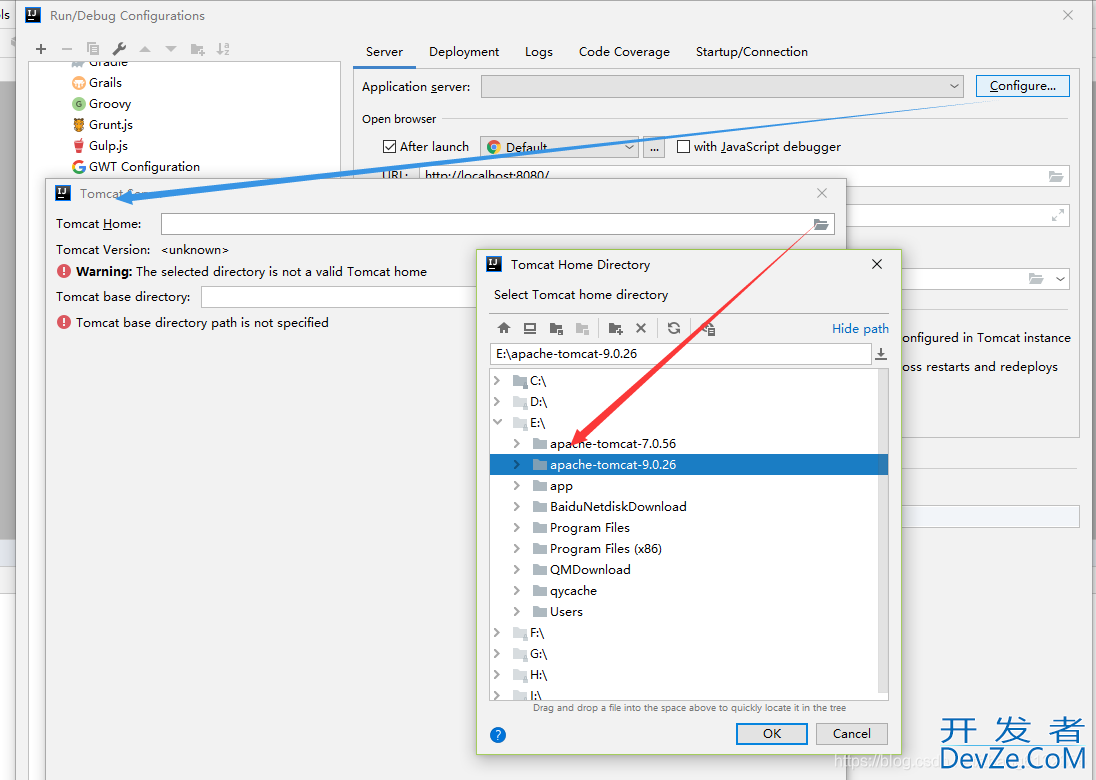Open Application server dropdown
Image resolution: width=1096 pixels, height=780 pixels.
(723, 87)
